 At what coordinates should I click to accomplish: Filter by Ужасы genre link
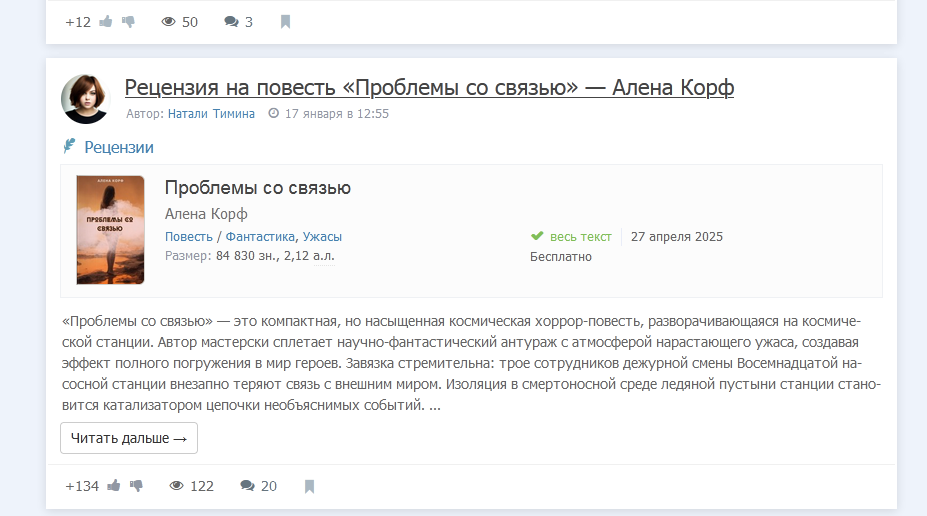tap(322, 237)
